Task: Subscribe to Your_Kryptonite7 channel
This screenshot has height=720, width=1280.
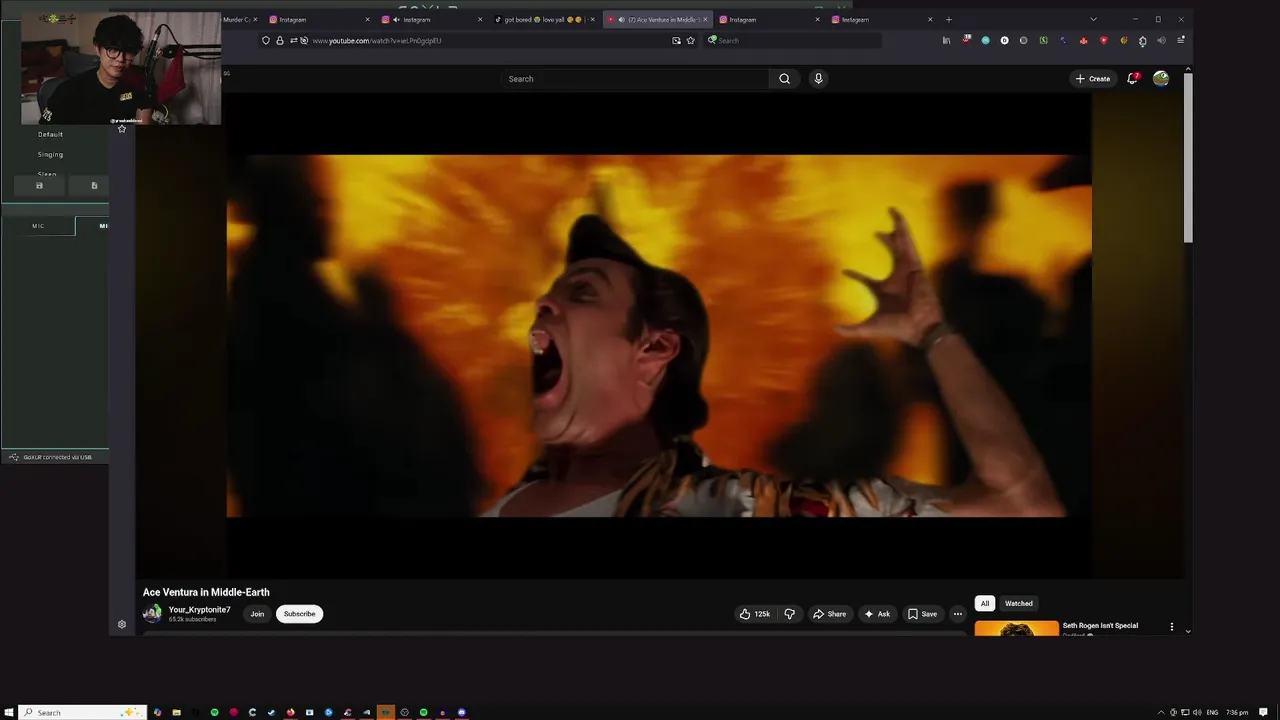Action: click(x=299, y=614)
